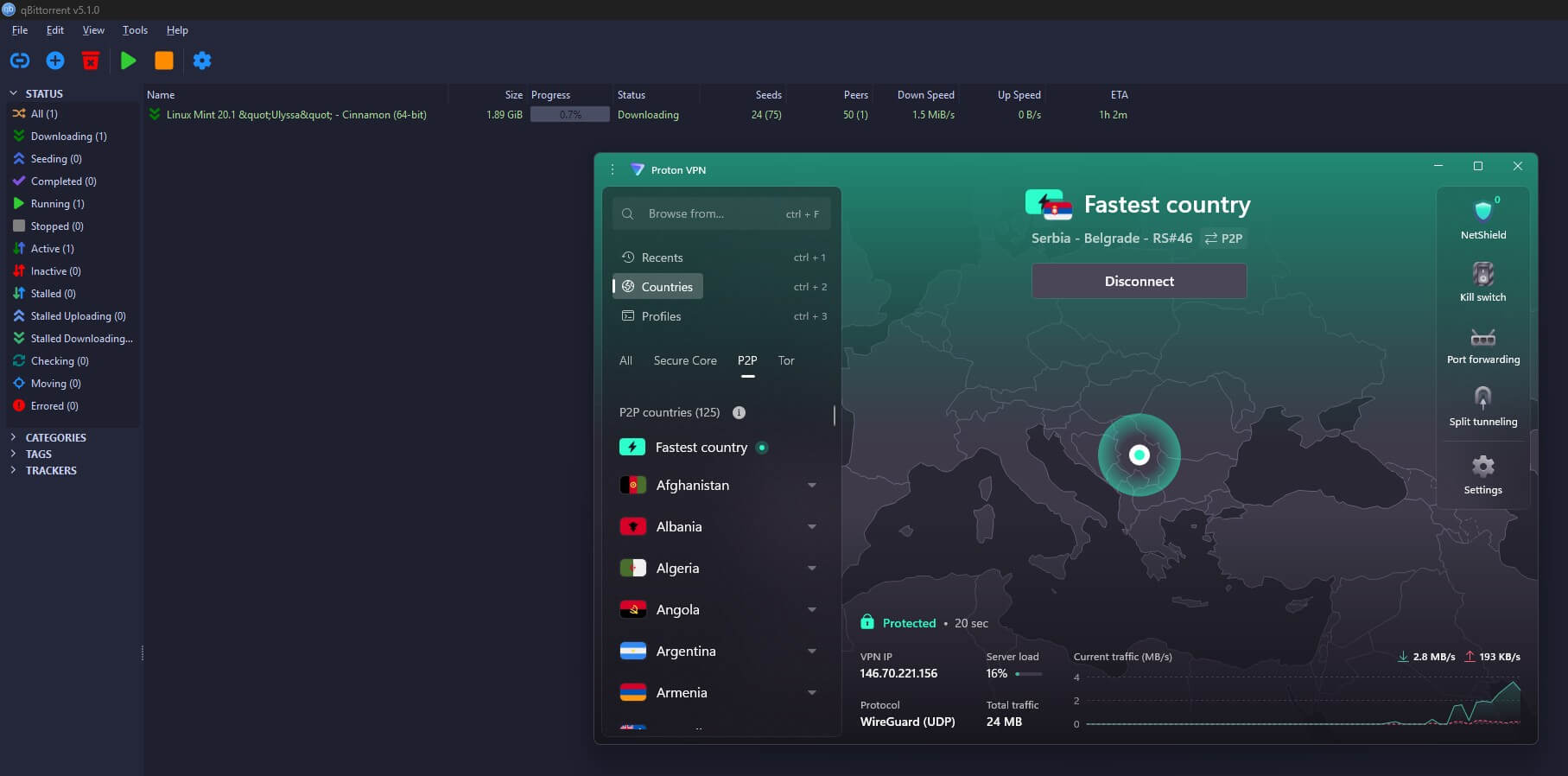
Task: Sort torrents by Down Speed column
Action: (925, 95)
